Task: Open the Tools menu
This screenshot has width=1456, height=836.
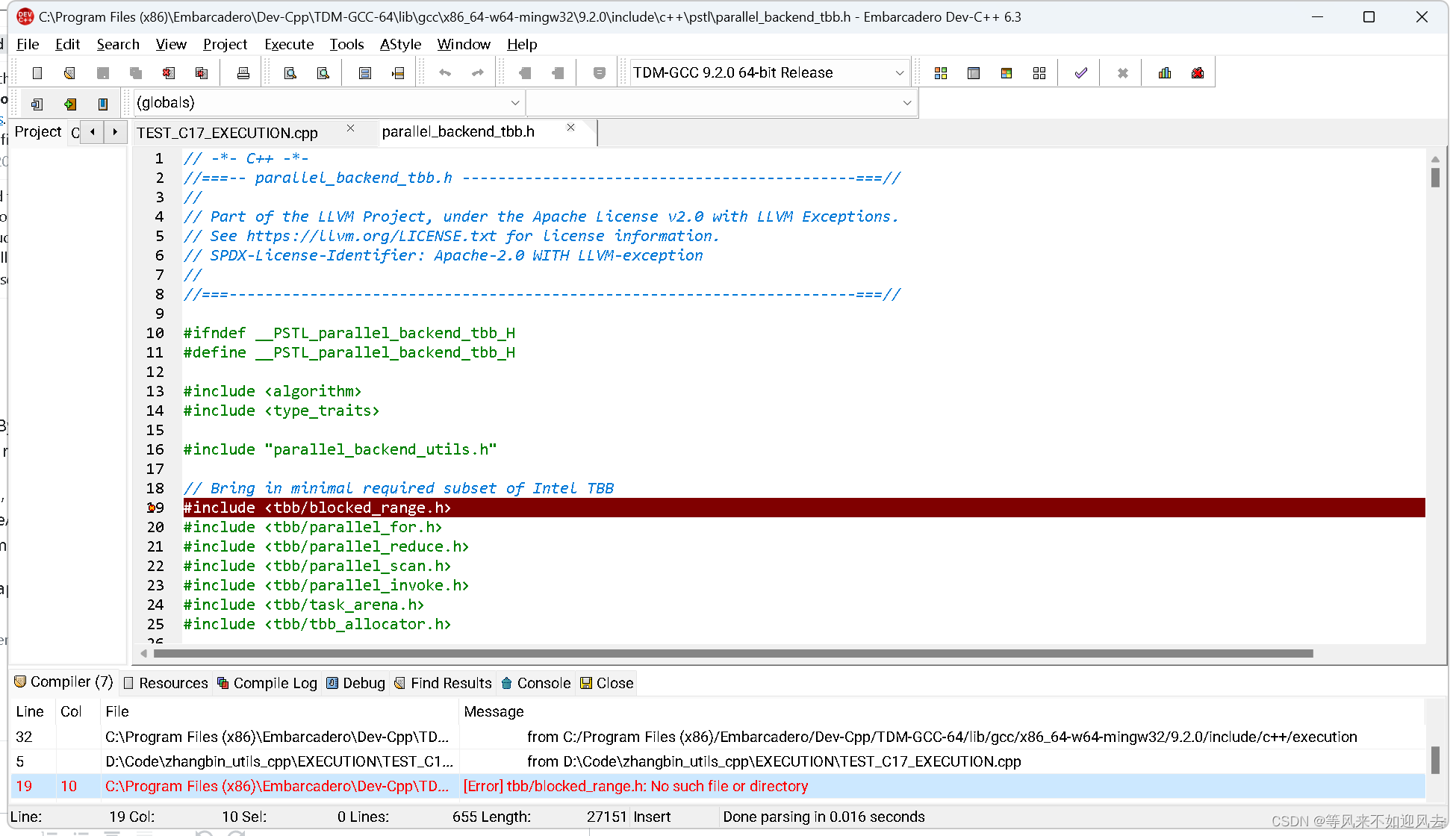Action: click(x=346, y=44)
